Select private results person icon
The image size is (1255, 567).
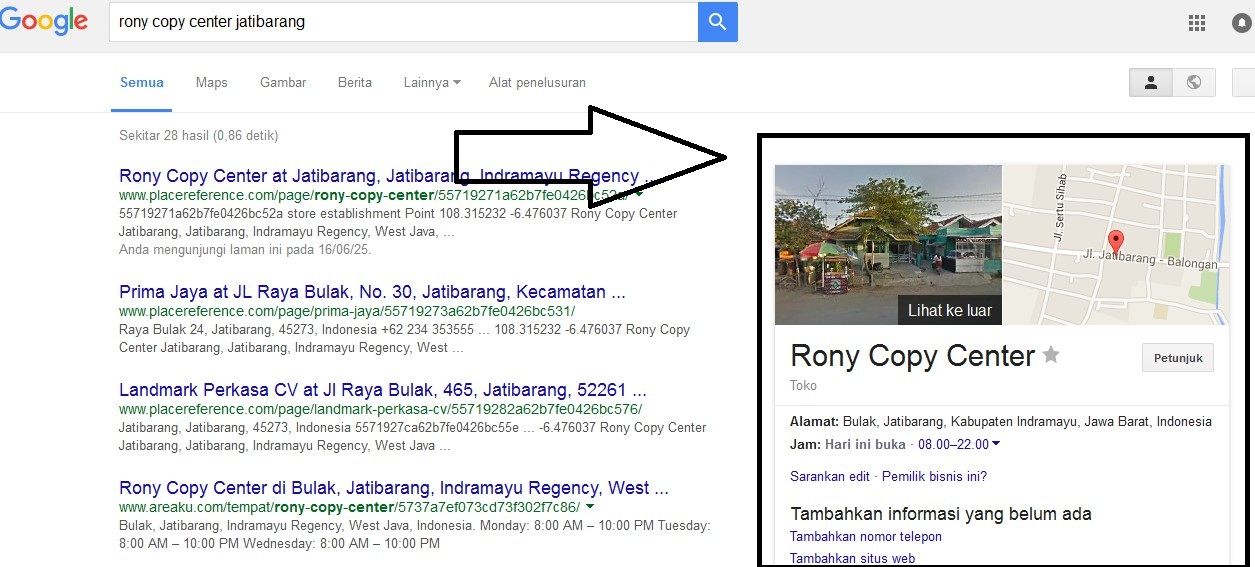tap(1150, 83)
